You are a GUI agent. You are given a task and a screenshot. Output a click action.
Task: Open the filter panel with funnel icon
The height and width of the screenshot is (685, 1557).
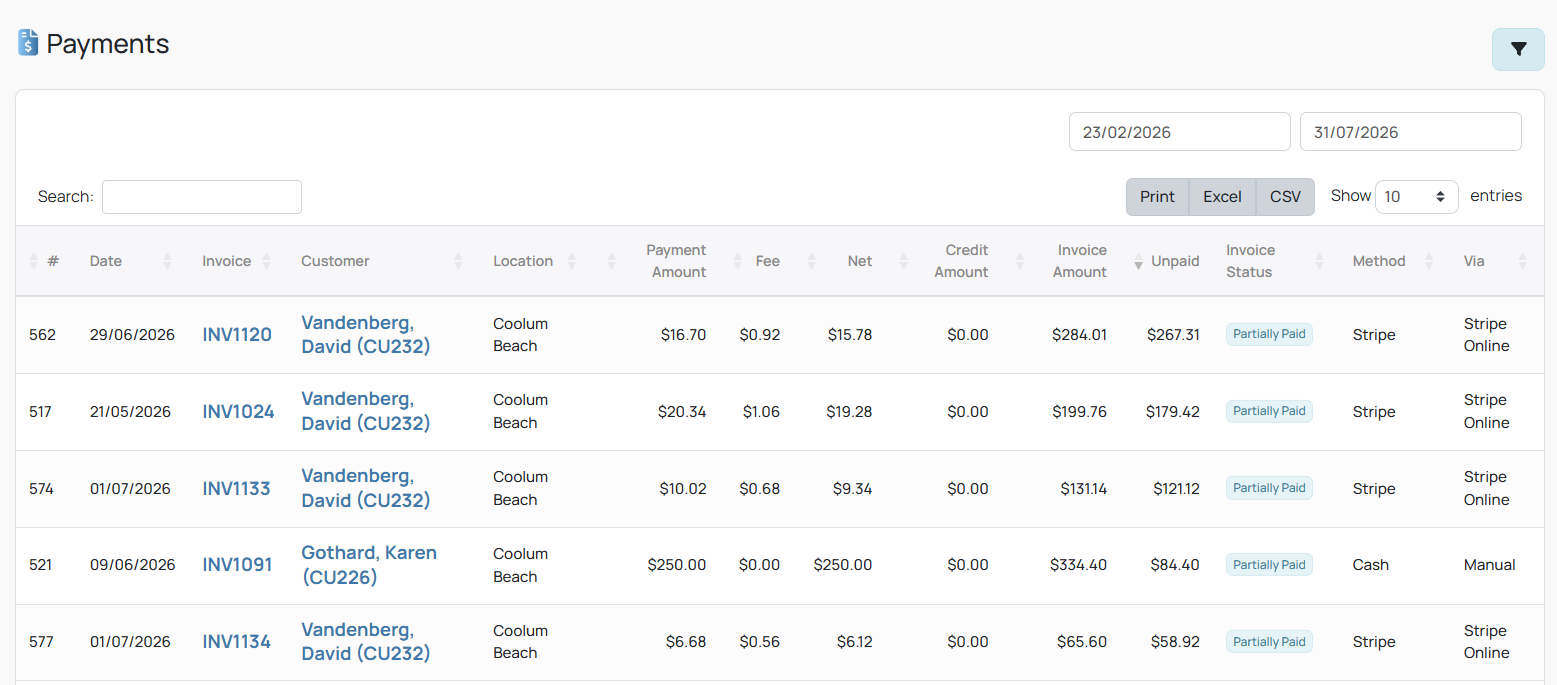click(x=1518, y=49)
